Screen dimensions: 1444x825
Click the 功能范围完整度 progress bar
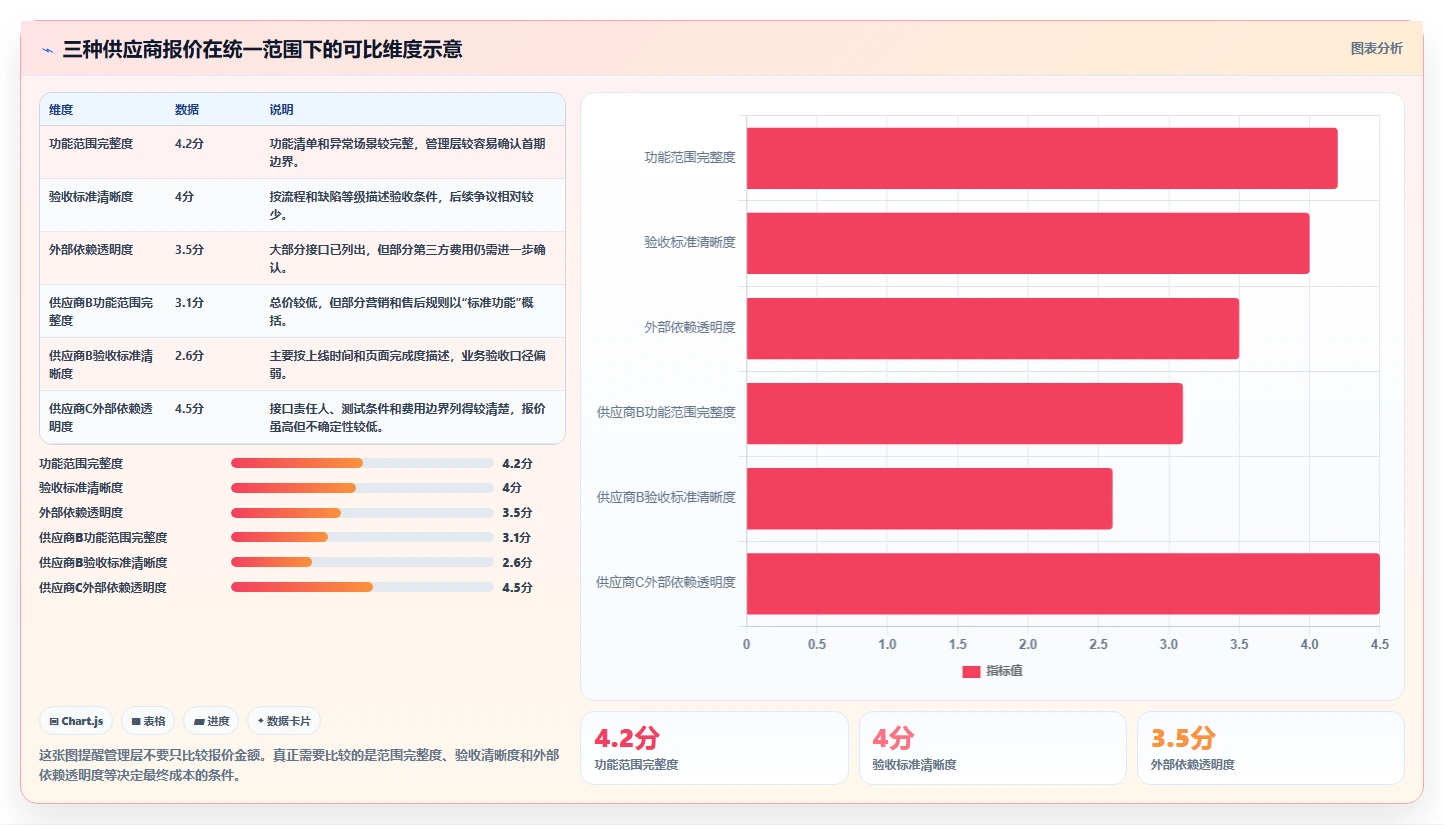362,463
